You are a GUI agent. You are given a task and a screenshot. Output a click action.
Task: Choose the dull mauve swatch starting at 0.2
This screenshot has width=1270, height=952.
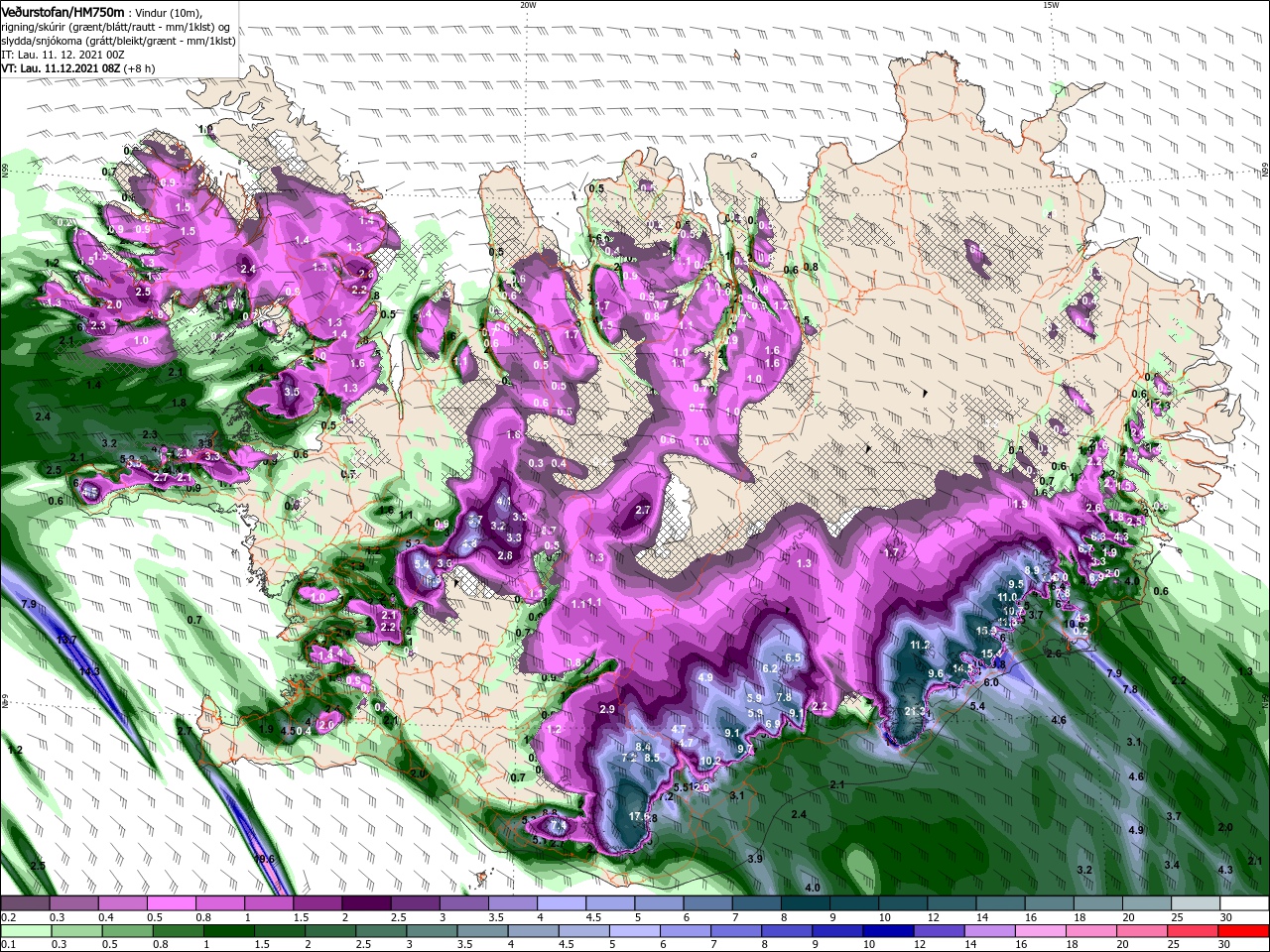tap(25, 903)
